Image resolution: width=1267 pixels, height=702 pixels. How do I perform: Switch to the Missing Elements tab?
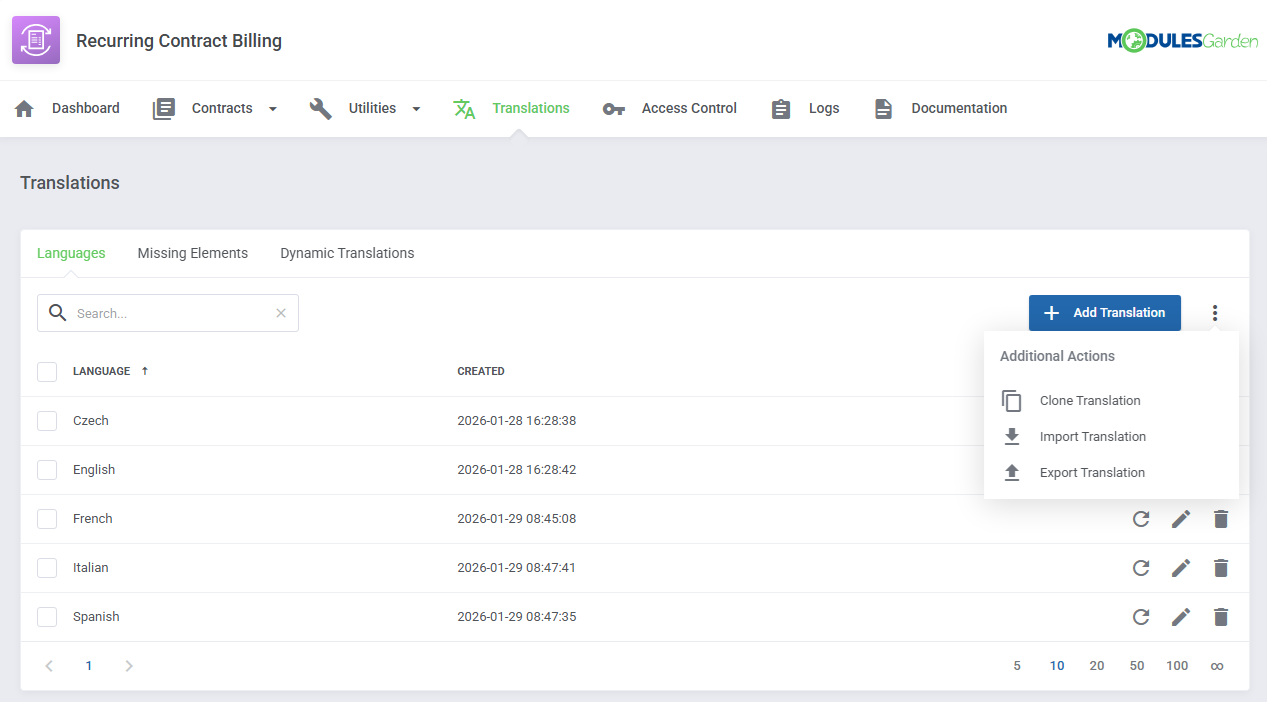(192, 253)
